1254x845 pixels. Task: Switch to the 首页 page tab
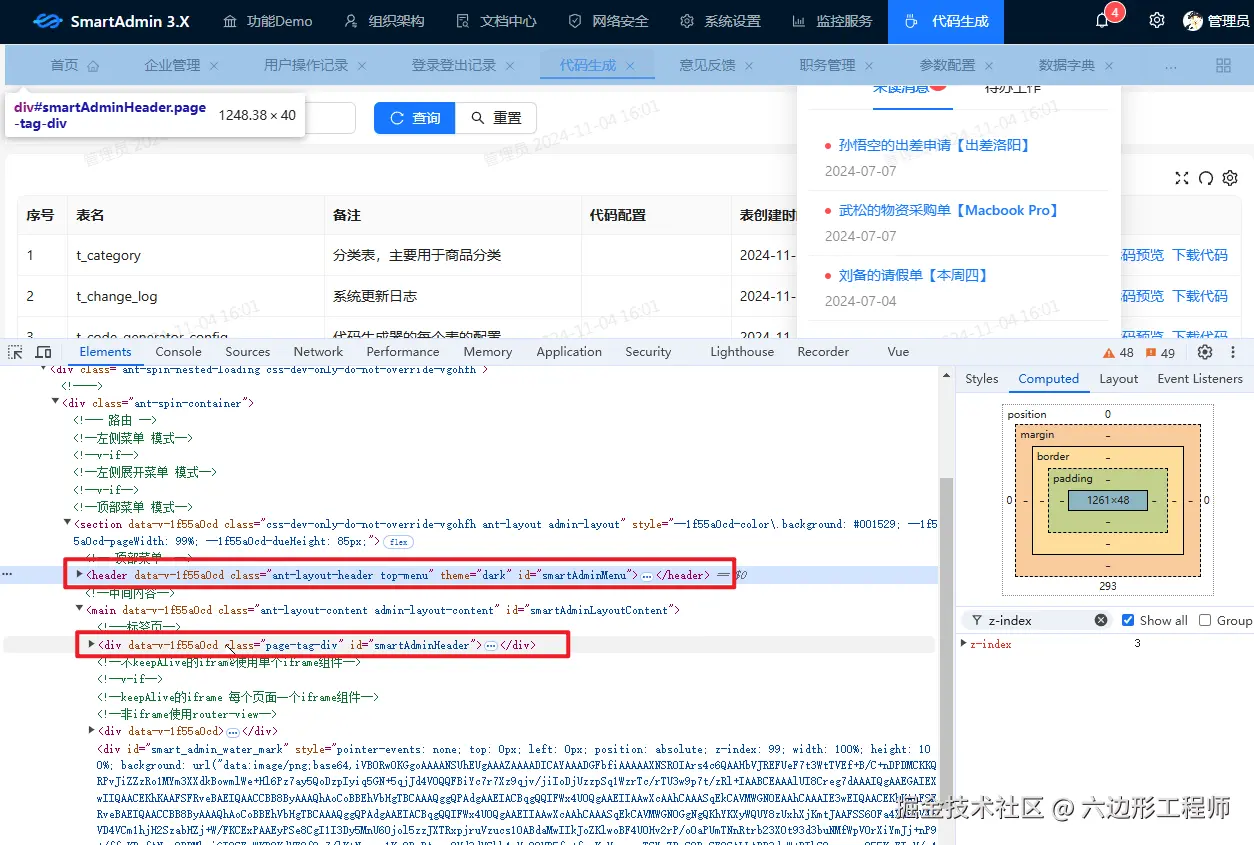point(74,65)
